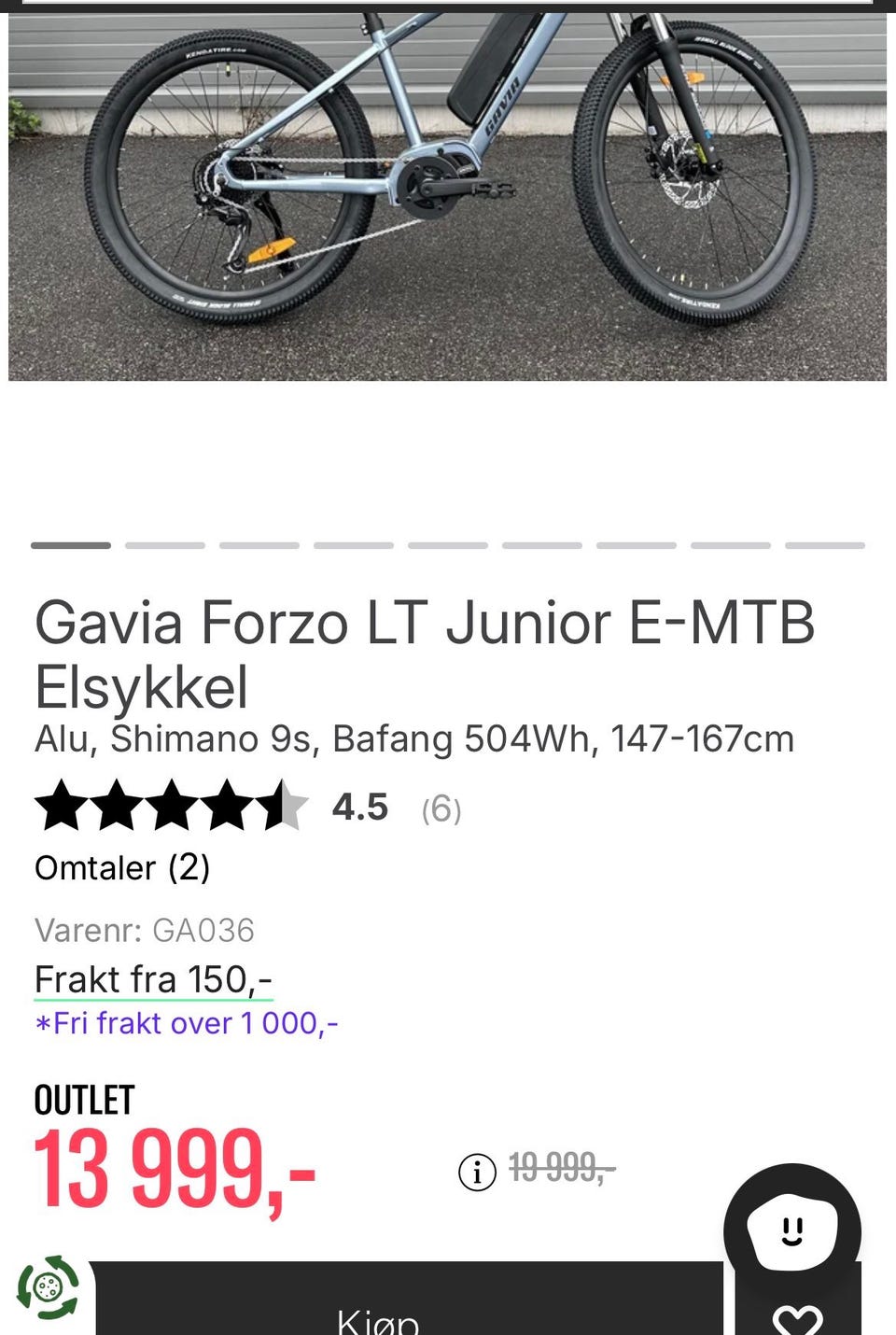Click the info icon beside the old price

(477, 1171)
